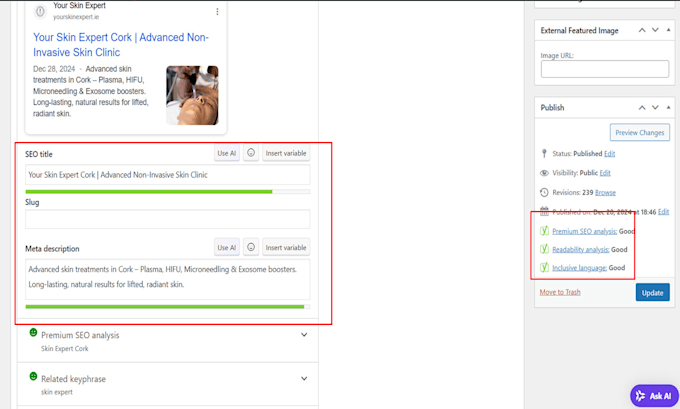Open emoji picker for Meta description
The height and width of the screenshot is (409, 680).
(x=251, y=247)
